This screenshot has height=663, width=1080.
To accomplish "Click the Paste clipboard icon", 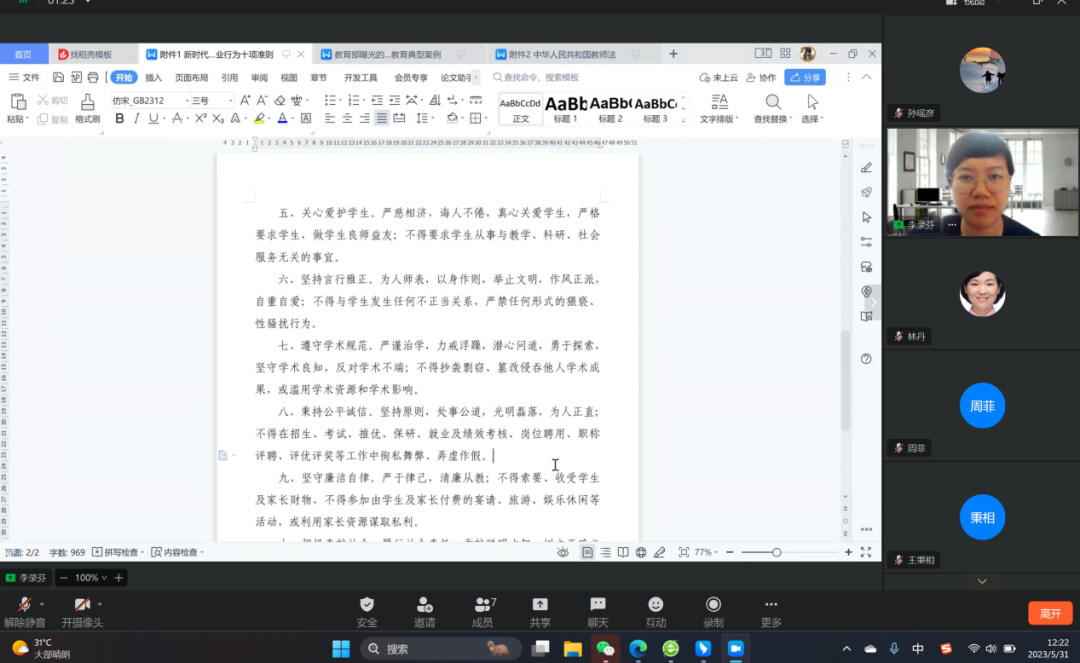I will [18, 102].
